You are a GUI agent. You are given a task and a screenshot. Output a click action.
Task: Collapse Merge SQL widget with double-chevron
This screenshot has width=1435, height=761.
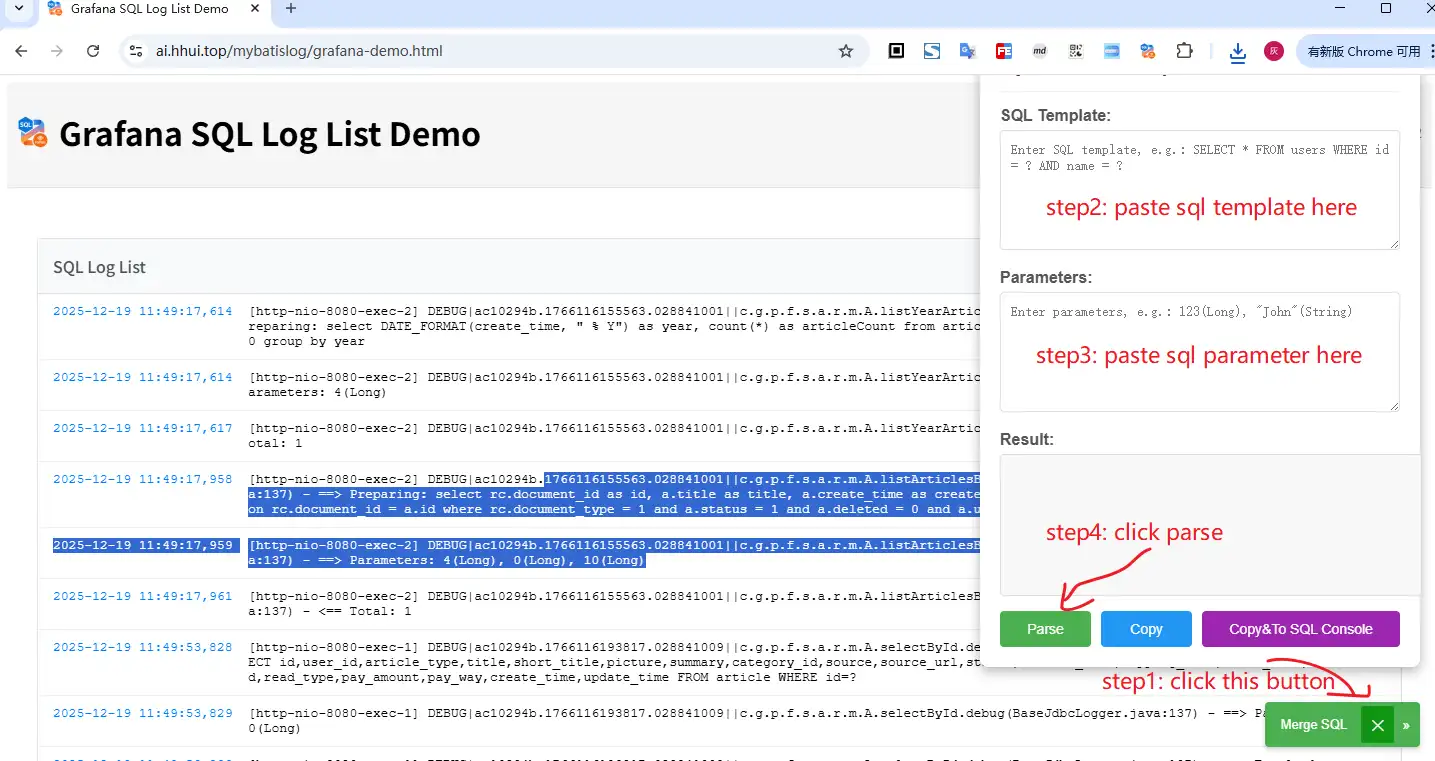click(1406, 725)
